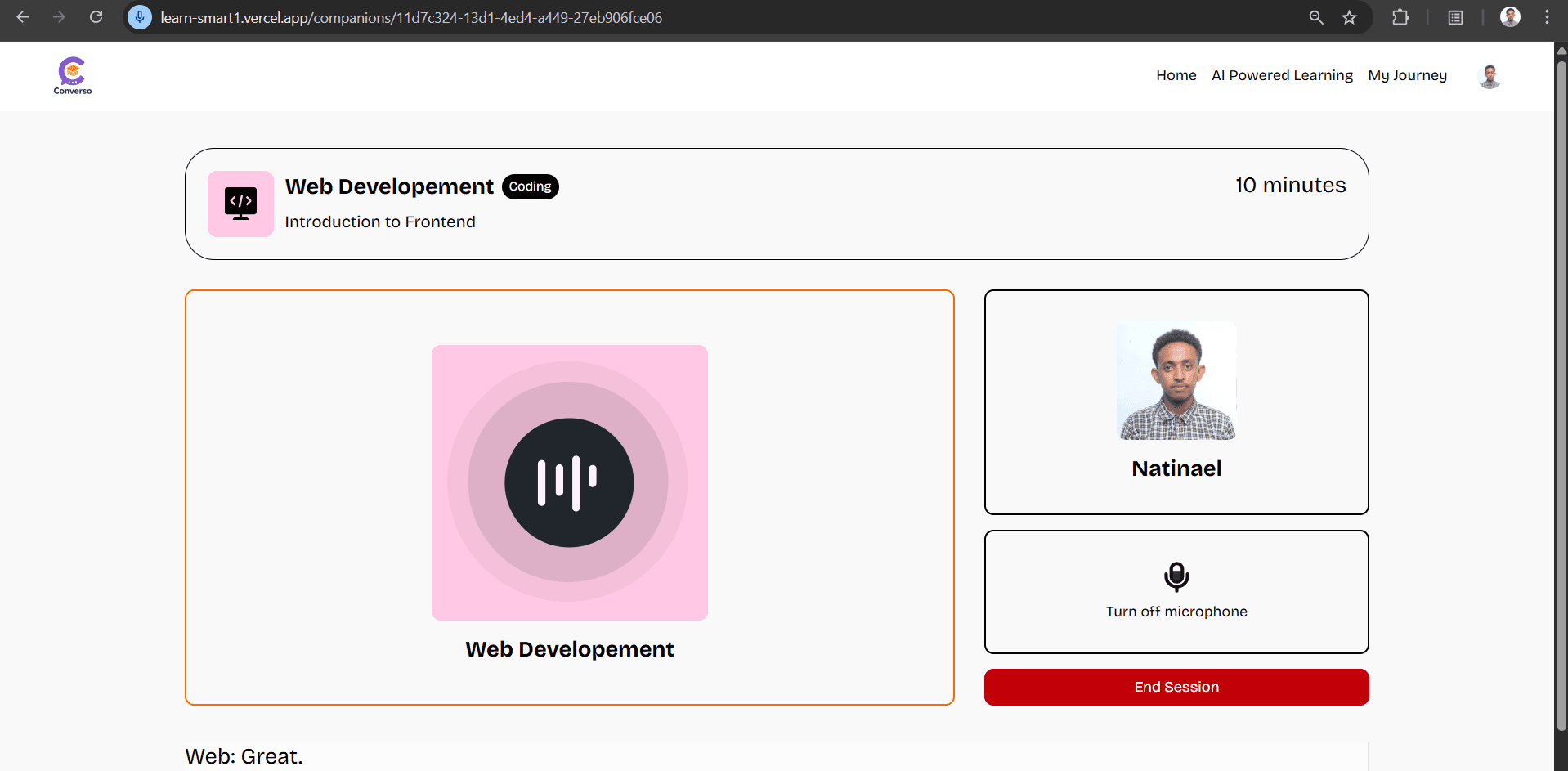Bookmark the page with the star icon
The width and height of the screenshot is (1568, 771).
click(x=1350, y=17)
